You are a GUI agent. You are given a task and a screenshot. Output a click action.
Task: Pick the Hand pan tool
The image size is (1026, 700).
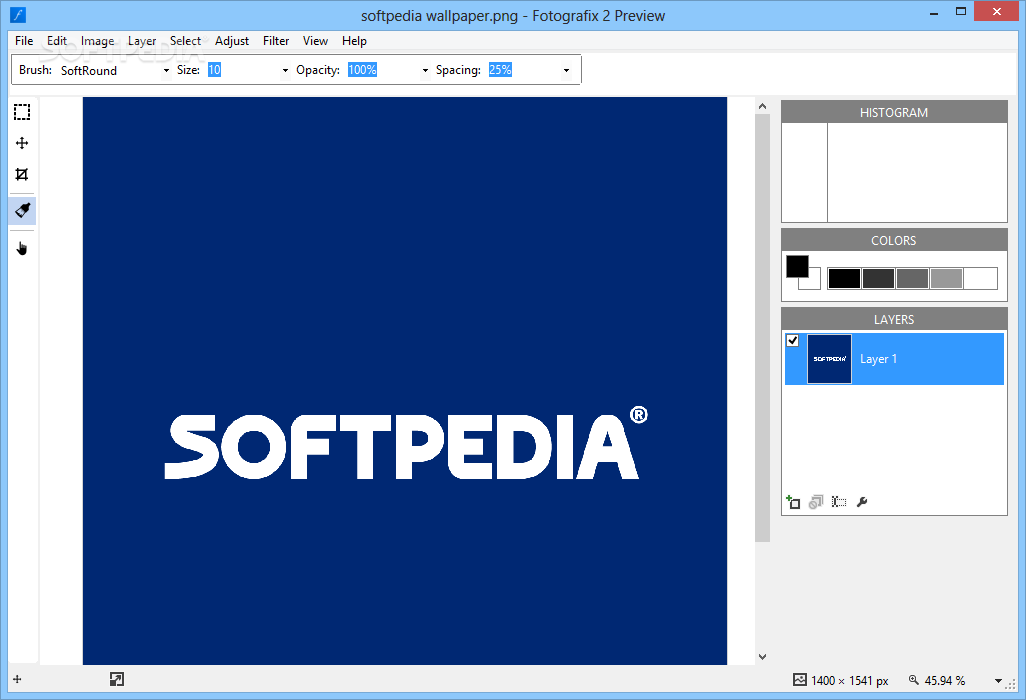pyautogui.click(x=22, y=249)
